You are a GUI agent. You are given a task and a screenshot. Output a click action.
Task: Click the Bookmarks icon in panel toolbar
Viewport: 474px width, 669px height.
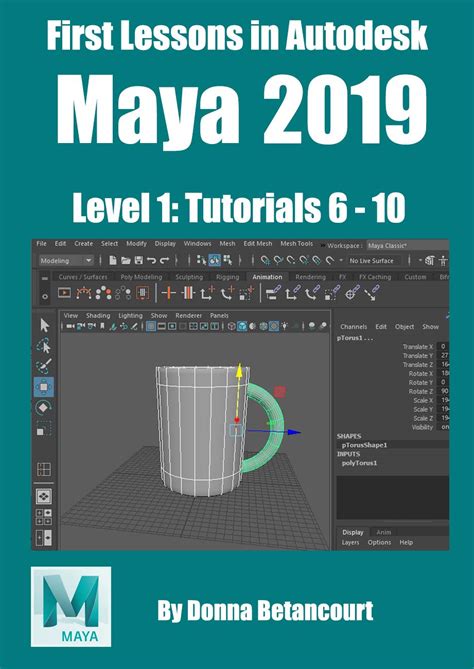[102, 326]
